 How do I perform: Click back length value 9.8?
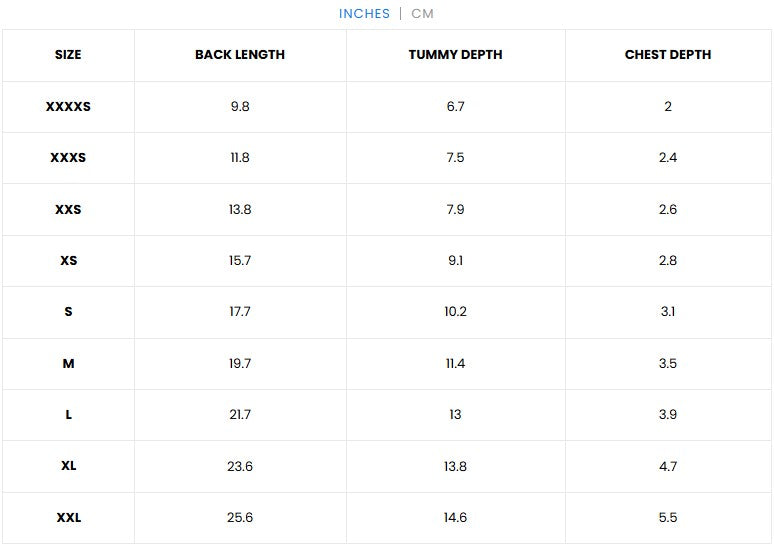(x=240, y=106)
